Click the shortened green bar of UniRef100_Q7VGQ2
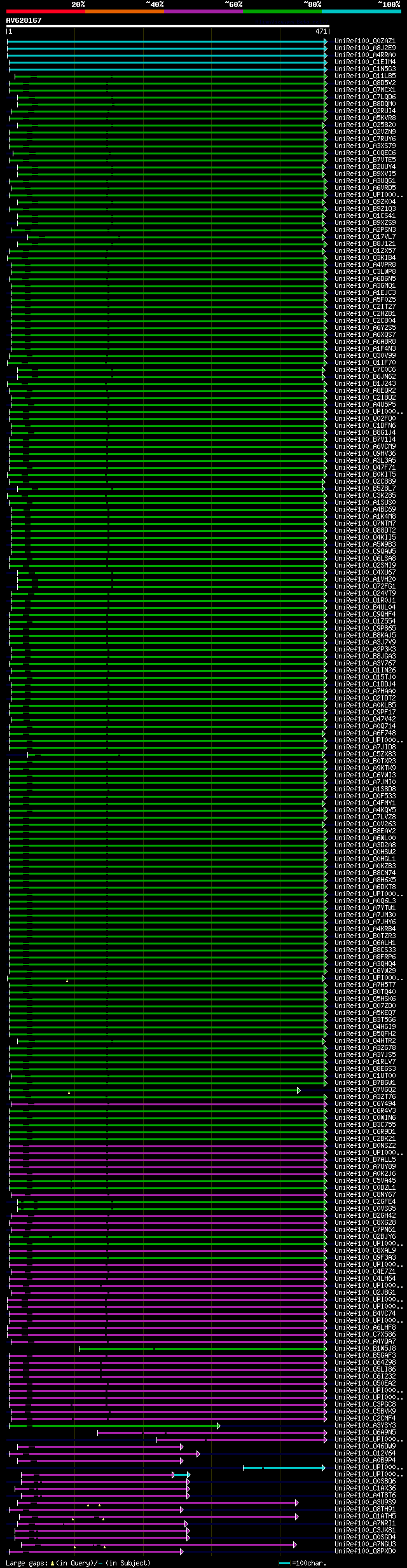The height and width of the screenshot is (1568, 407). (x=155, y=1090)
